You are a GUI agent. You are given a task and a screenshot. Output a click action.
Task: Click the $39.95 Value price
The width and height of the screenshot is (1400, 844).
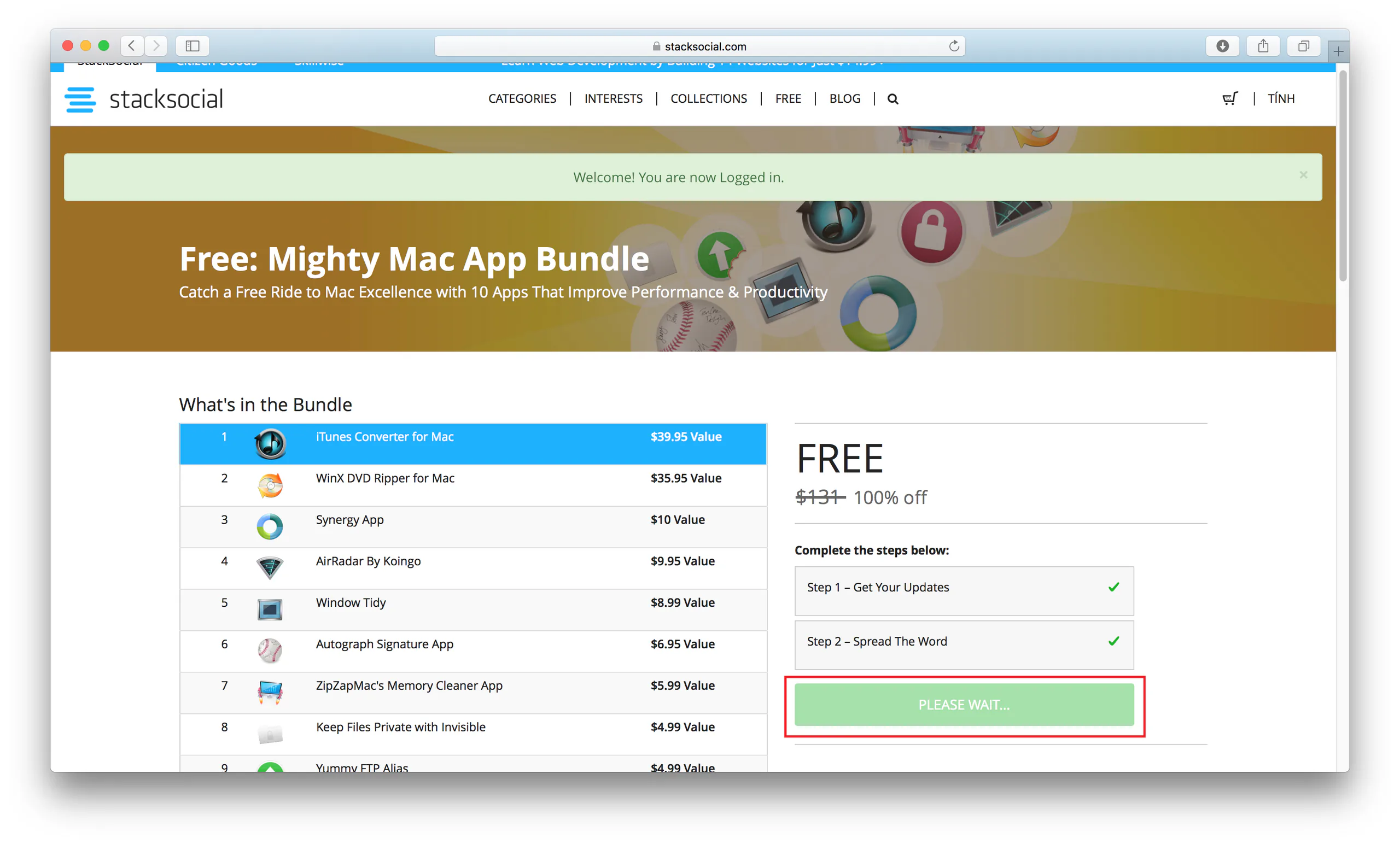coord(686,436)
